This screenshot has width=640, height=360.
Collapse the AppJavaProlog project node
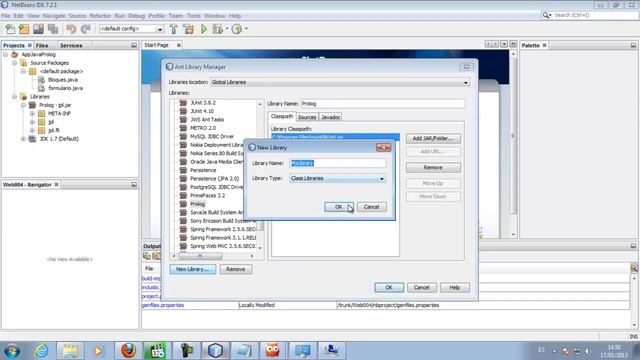tap(6, 54)
